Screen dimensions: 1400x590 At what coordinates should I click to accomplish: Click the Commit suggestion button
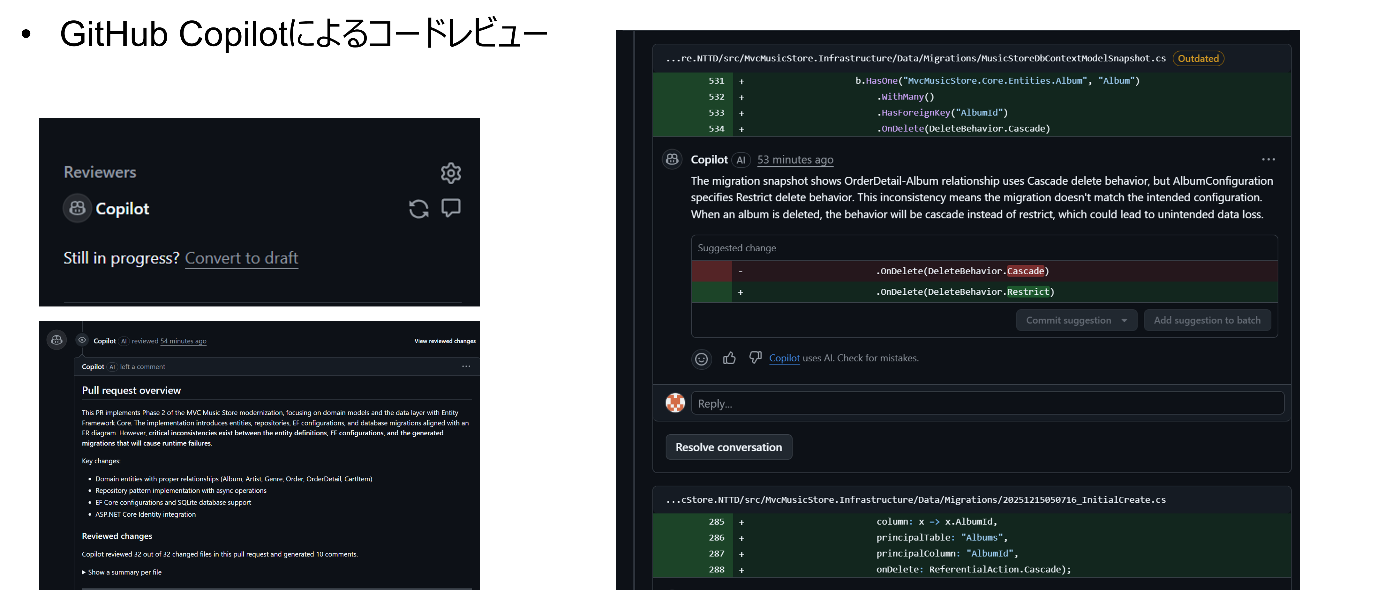(1068, 320)
